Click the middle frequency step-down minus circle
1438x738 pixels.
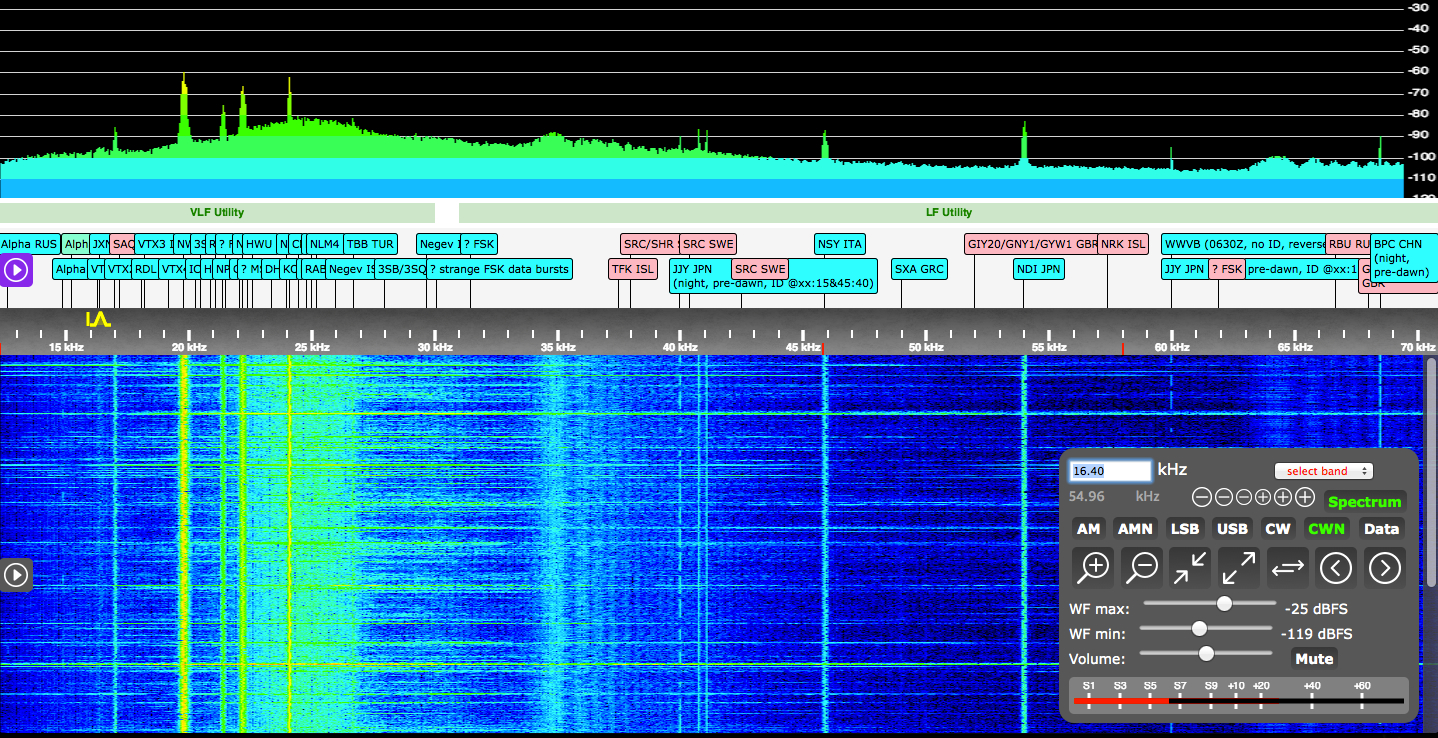1222,497
